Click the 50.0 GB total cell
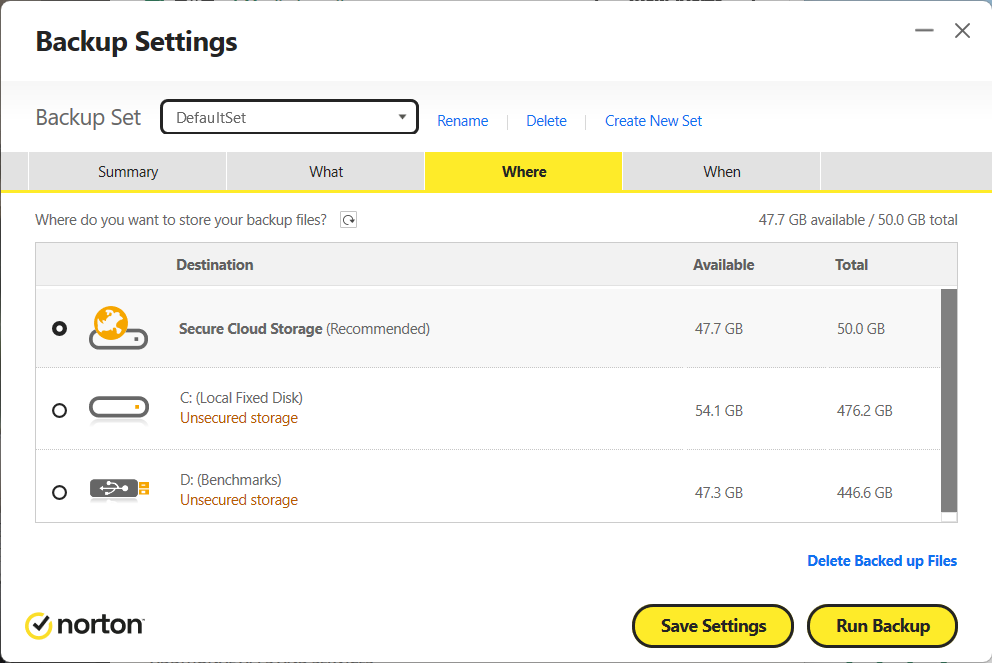Viewport: 992px width, 663px height. [x=861, y=329]
